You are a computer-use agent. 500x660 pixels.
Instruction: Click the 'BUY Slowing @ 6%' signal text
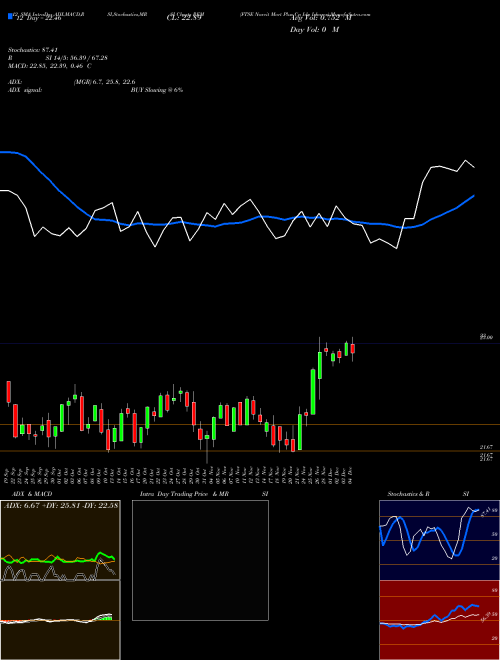pyautogui.click(x=157, y=90)
